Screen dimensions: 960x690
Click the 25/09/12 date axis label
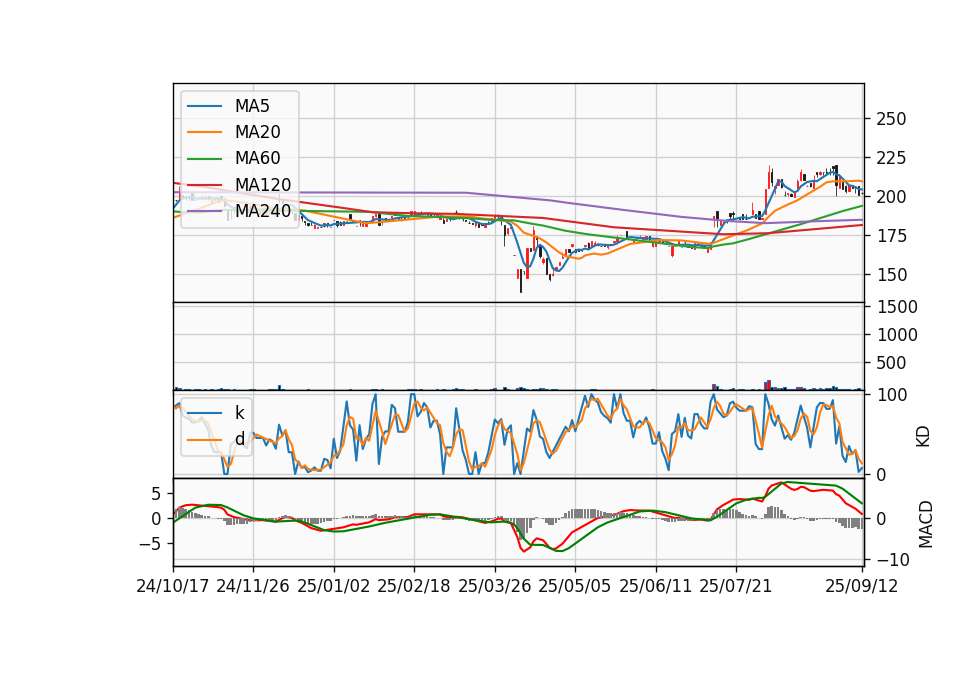861,587
